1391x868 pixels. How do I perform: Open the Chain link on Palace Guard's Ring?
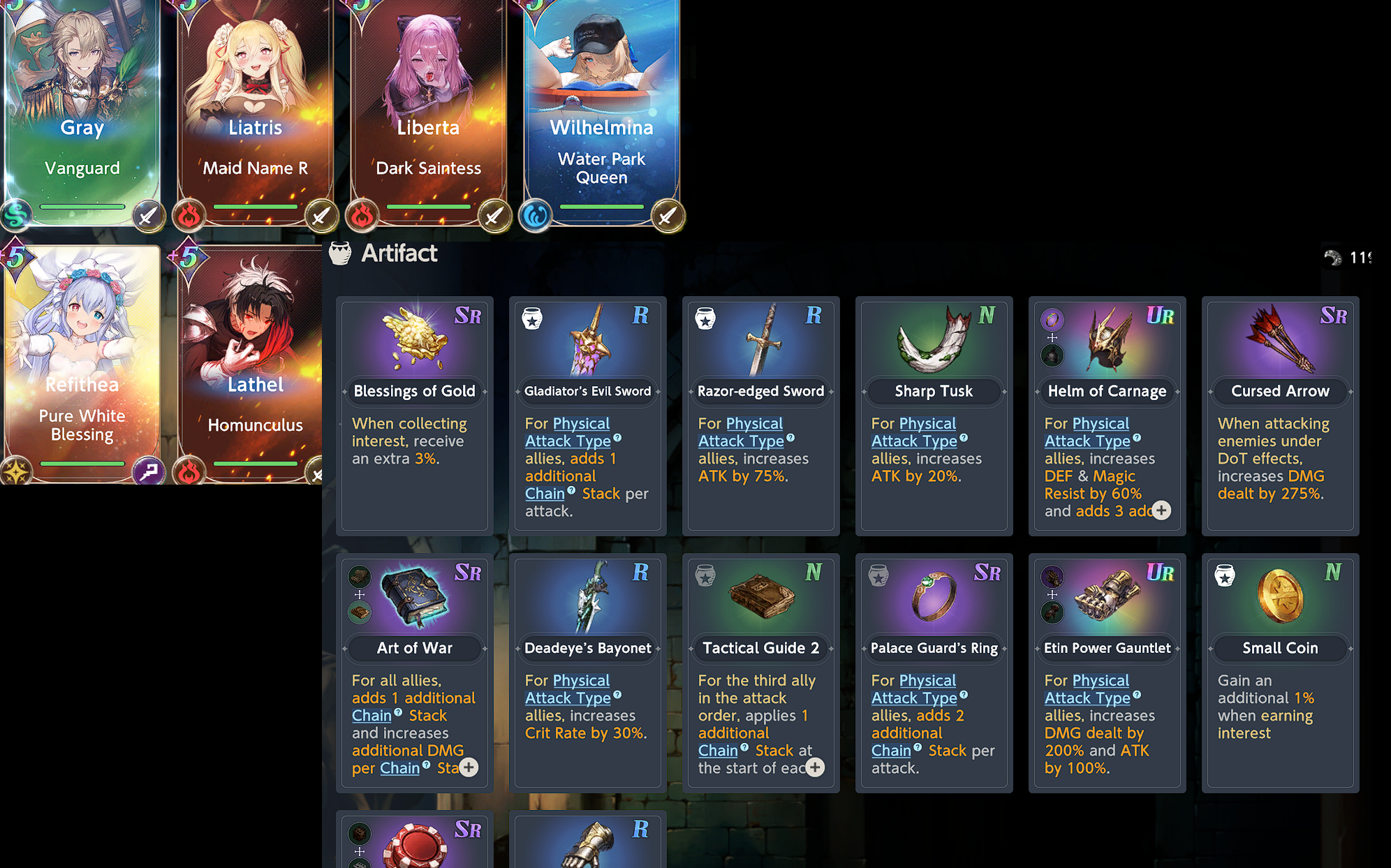891,750
